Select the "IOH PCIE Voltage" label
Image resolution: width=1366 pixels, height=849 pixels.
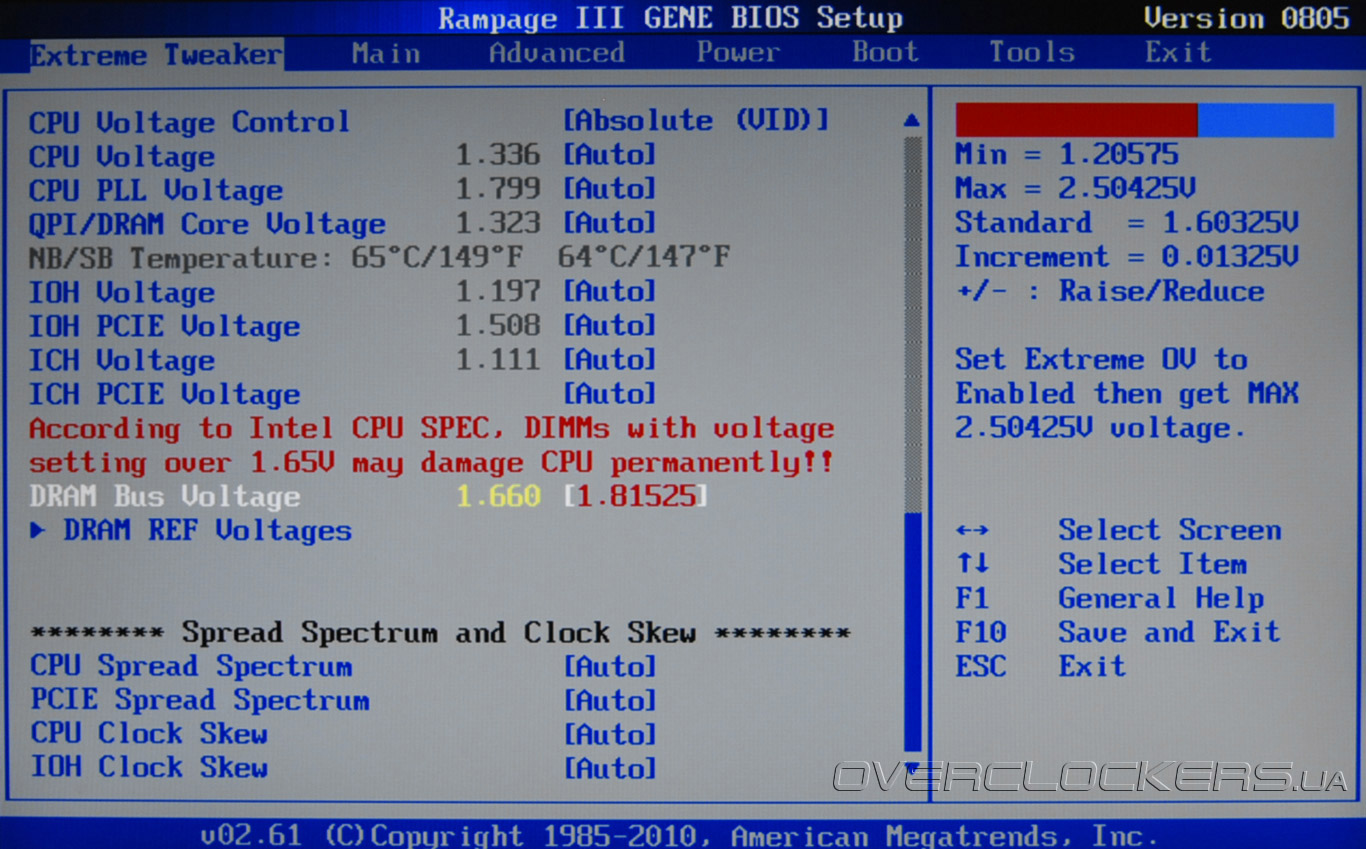[165, 326]
